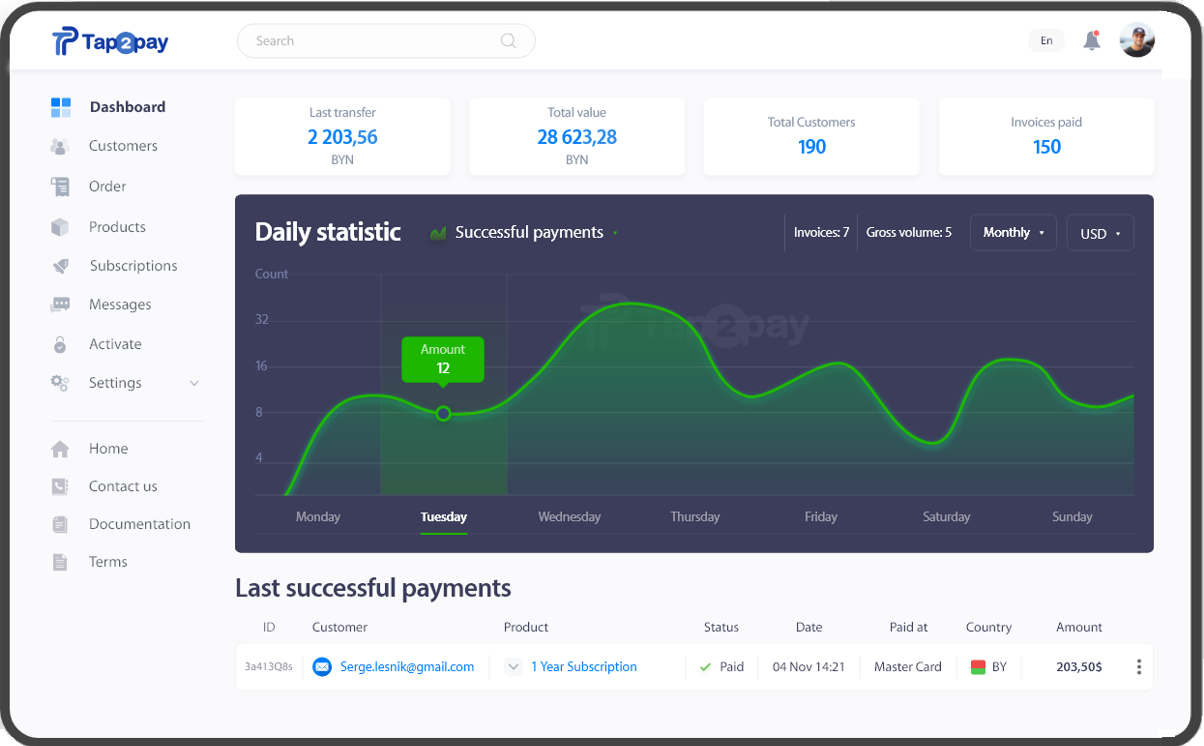Open the Documentation page

coord(139,523)
